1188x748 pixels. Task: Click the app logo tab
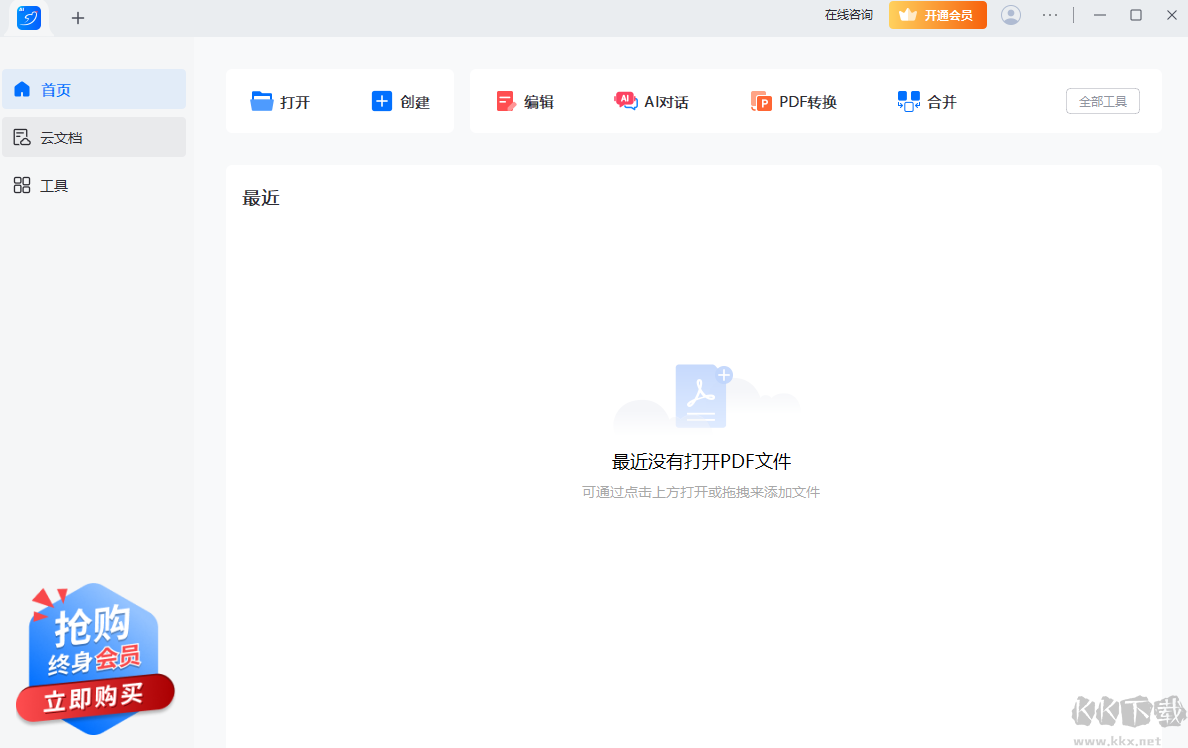coord(27,18)
